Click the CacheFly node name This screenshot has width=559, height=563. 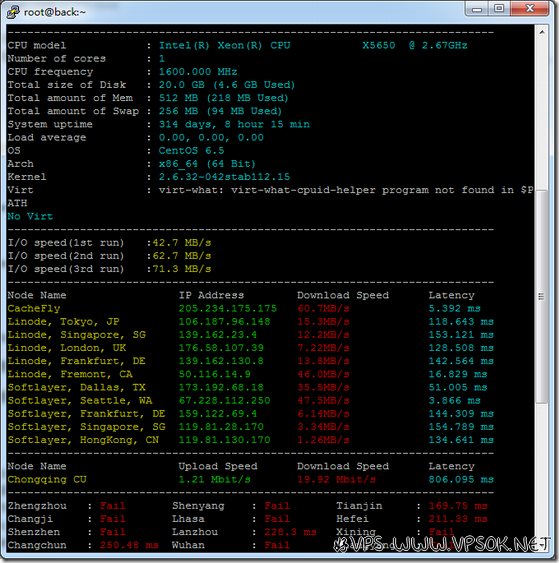pos(34,308)
